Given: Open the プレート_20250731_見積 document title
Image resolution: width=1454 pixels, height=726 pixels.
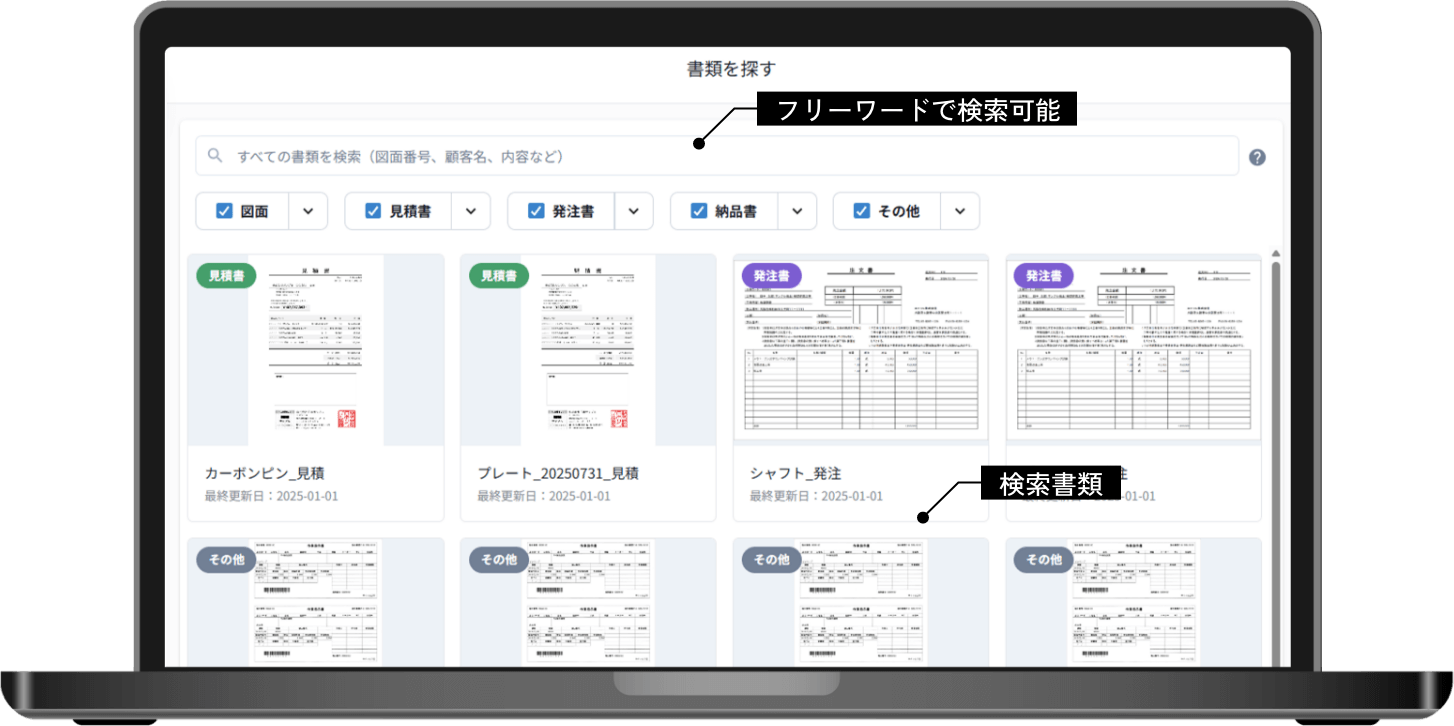Looking at the screenshot, I should (x=557, y=473).
